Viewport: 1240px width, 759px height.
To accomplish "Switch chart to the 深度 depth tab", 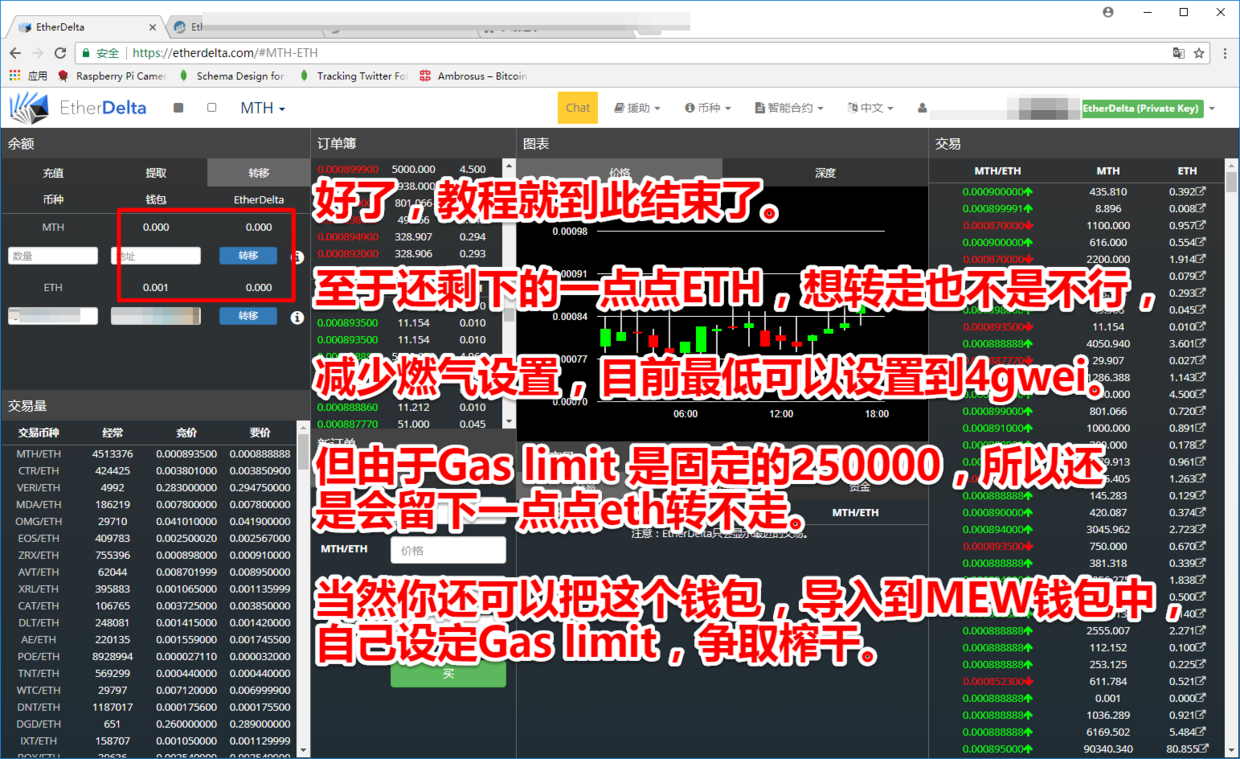I will (x=825, y=173).
